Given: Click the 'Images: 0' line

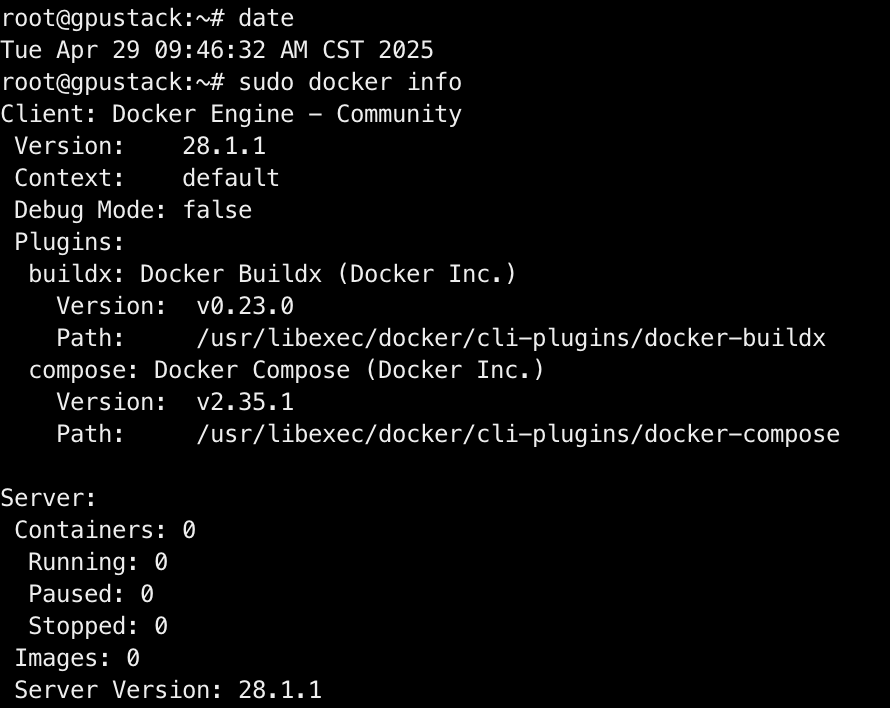Looking at the screenshot, I should [77, 658].
